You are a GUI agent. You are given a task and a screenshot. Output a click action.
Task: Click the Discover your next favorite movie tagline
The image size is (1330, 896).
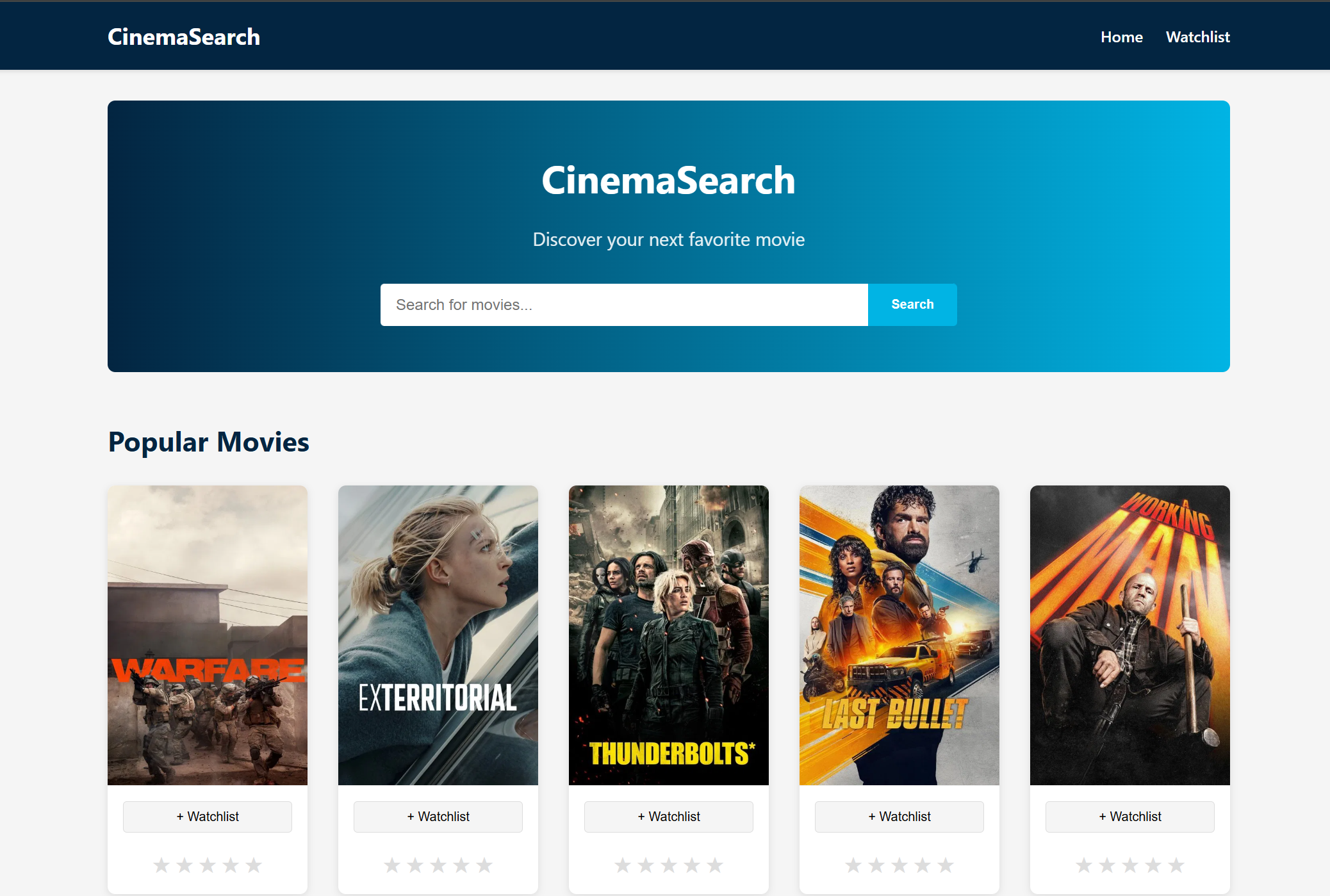tap(669, 240)
